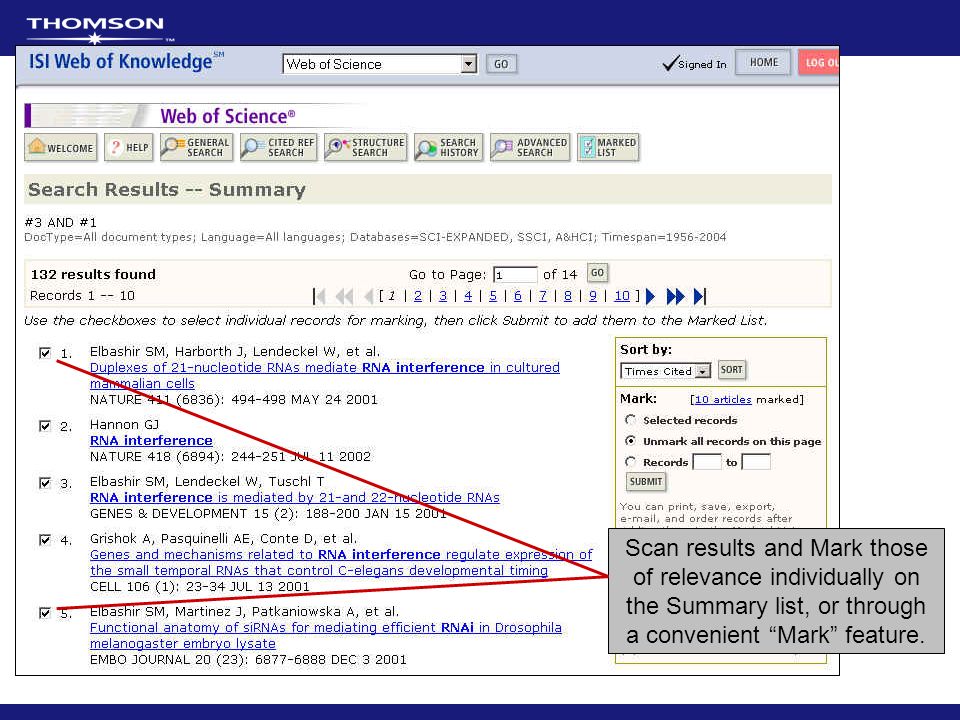
Task: Click GO beside the page number field
Action: pos(597,273)
